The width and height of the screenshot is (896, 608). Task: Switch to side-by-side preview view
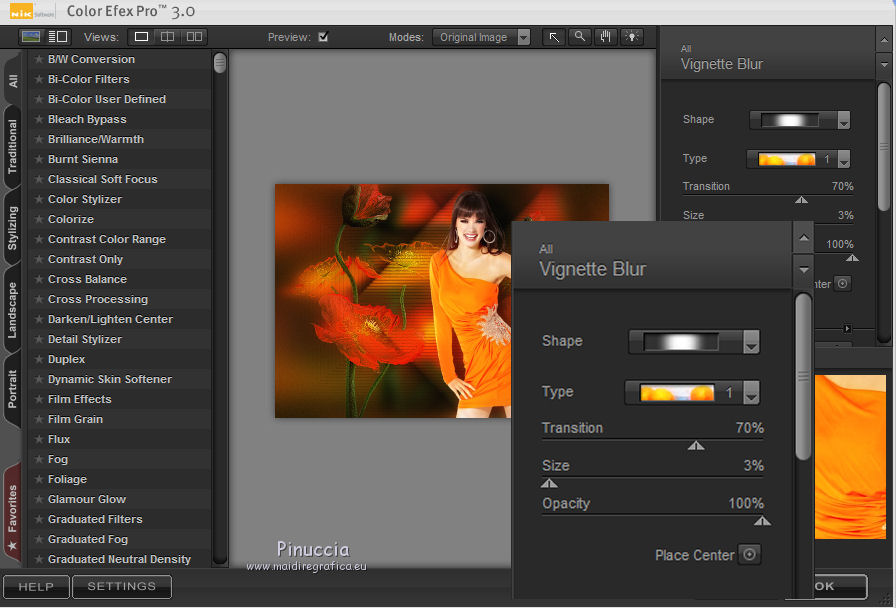coord(194,37)
